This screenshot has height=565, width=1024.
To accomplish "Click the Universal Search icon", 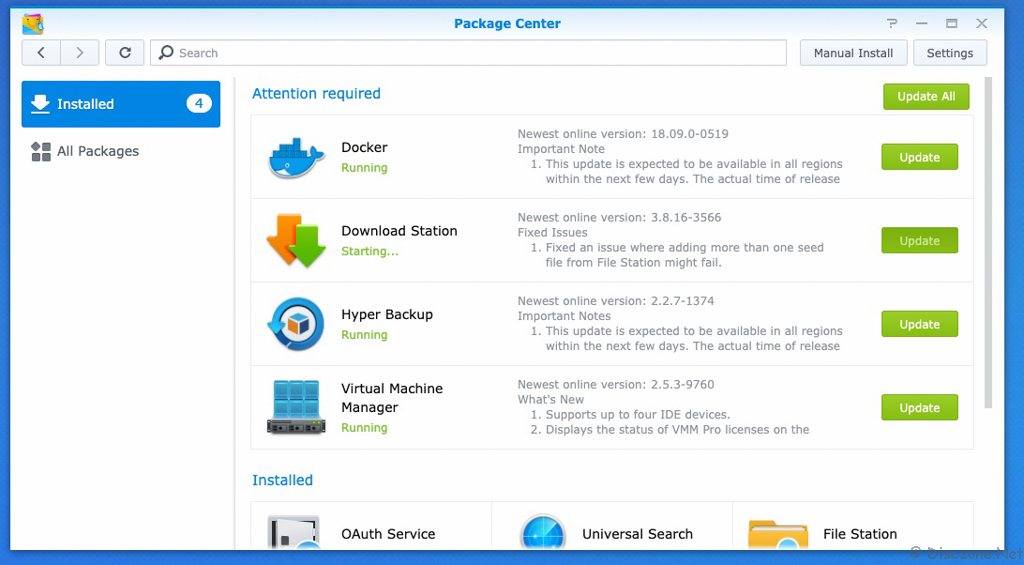I will click(x=543, y=532).
